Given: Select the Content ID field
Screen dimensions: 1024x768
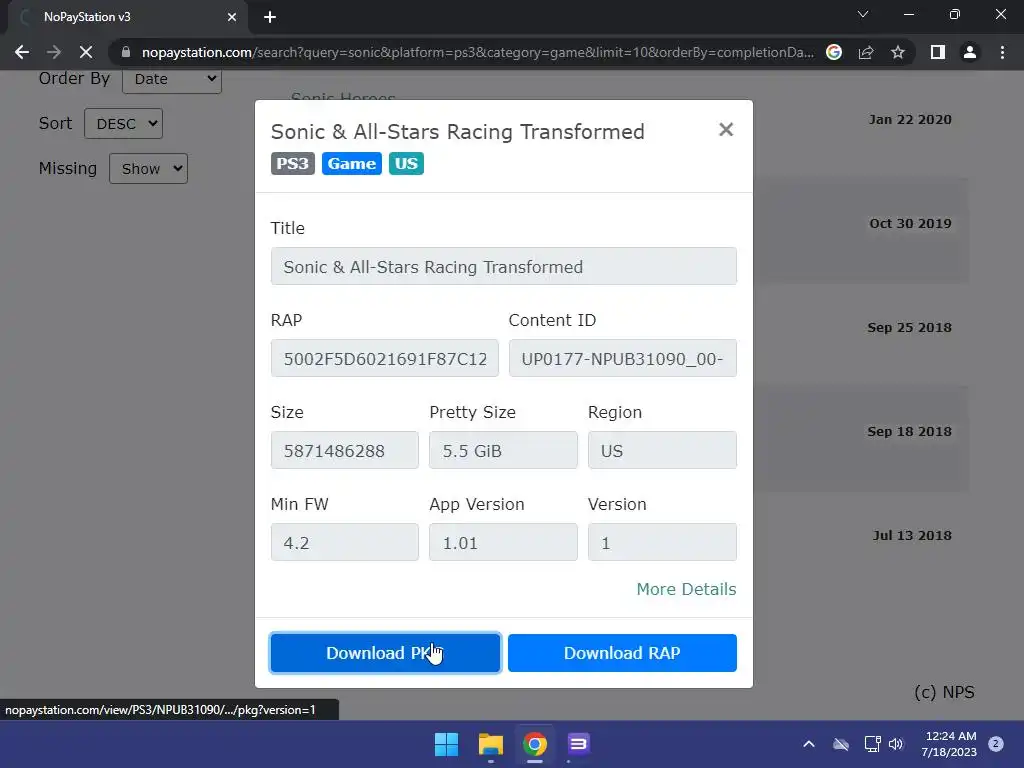Looking at the screenshot, I should pos(622,359).
